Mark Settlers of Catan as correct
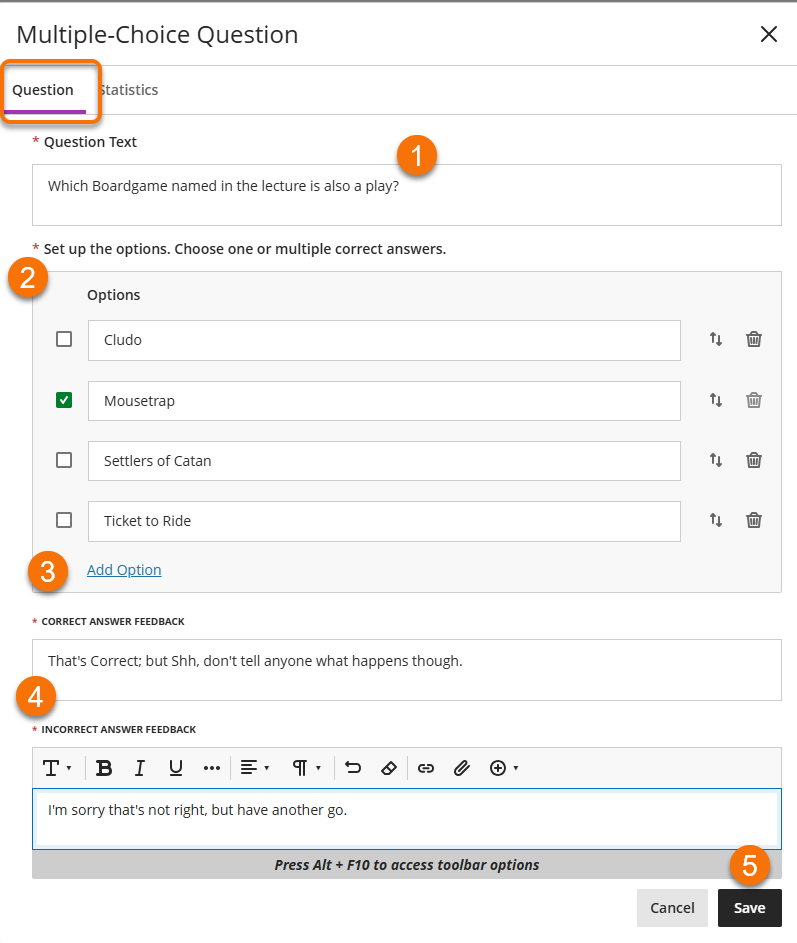 click(x=64, y=460)
